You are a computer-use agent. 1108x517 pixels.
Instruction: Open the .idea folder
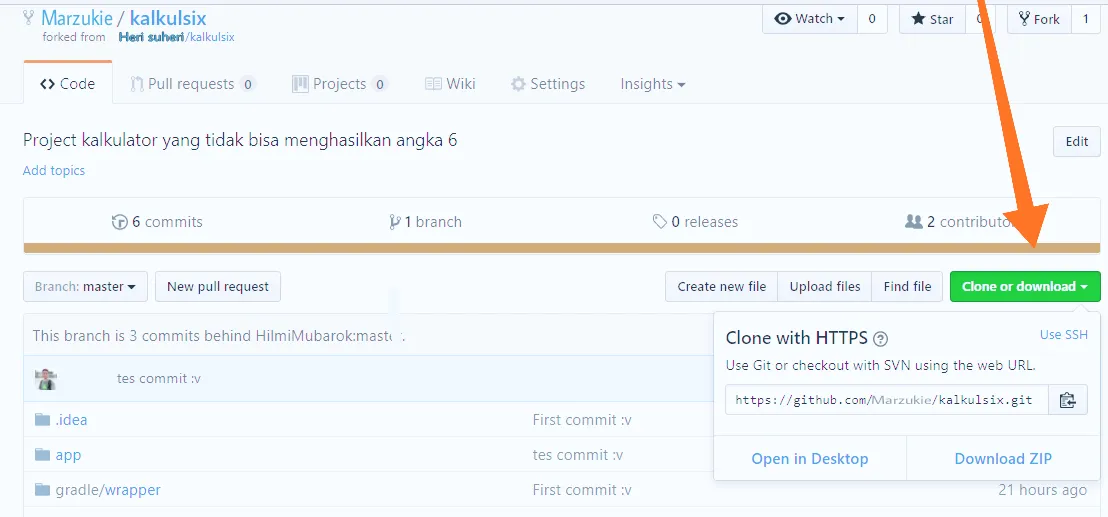71,420
